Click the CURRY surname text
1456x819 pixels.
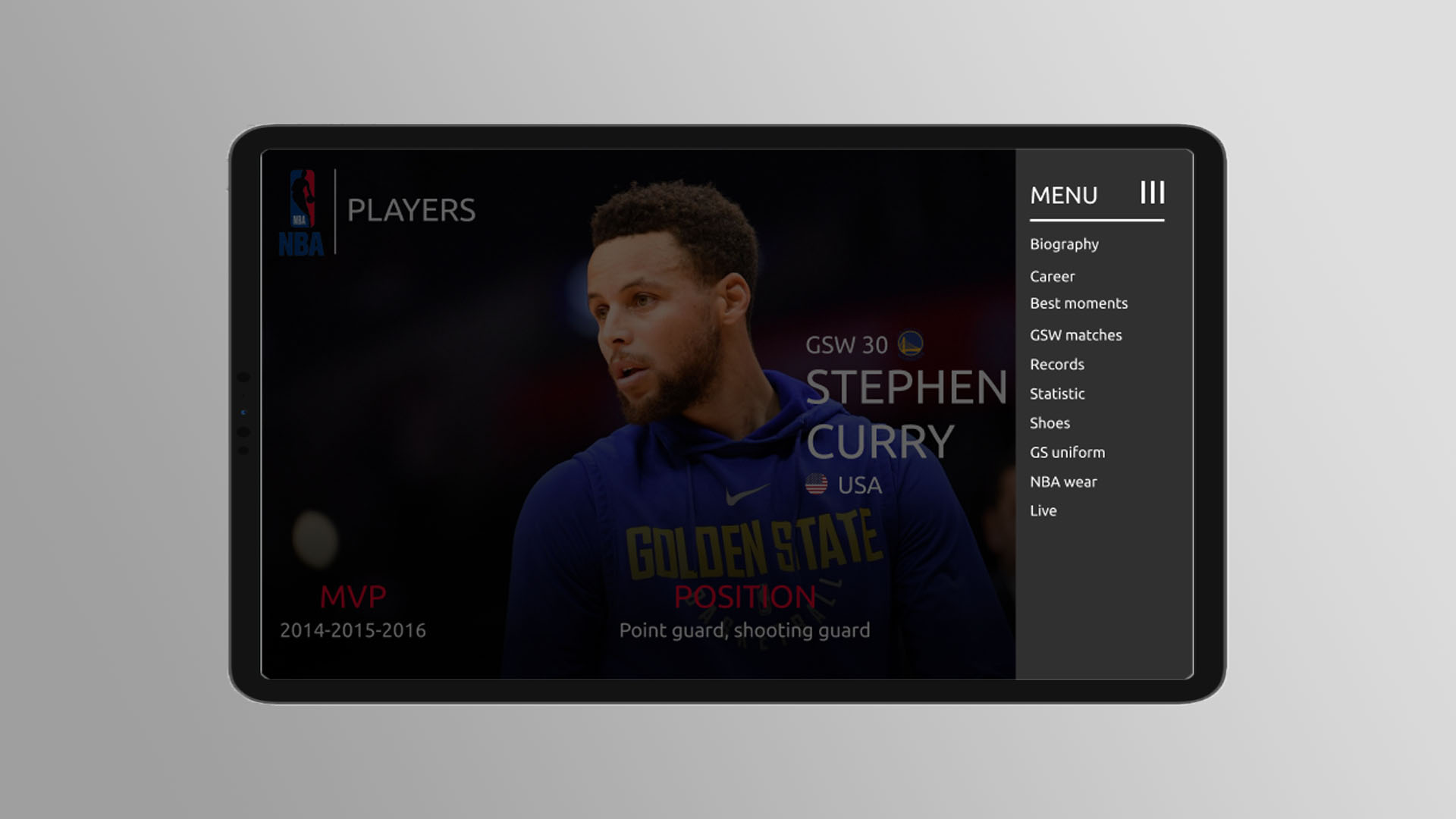(x=880, y=441)
